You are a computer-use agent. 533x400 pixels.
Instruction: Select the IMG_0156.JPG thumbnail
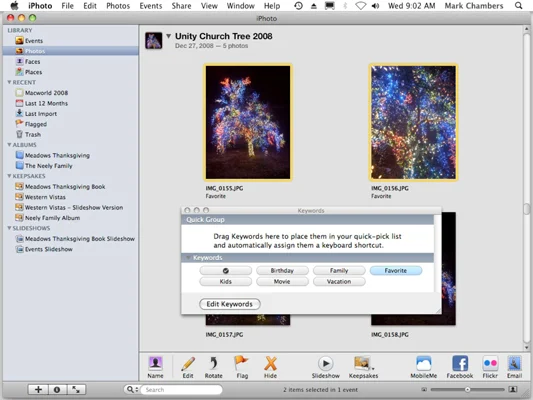pyautogui.click(x=413, y=122)
